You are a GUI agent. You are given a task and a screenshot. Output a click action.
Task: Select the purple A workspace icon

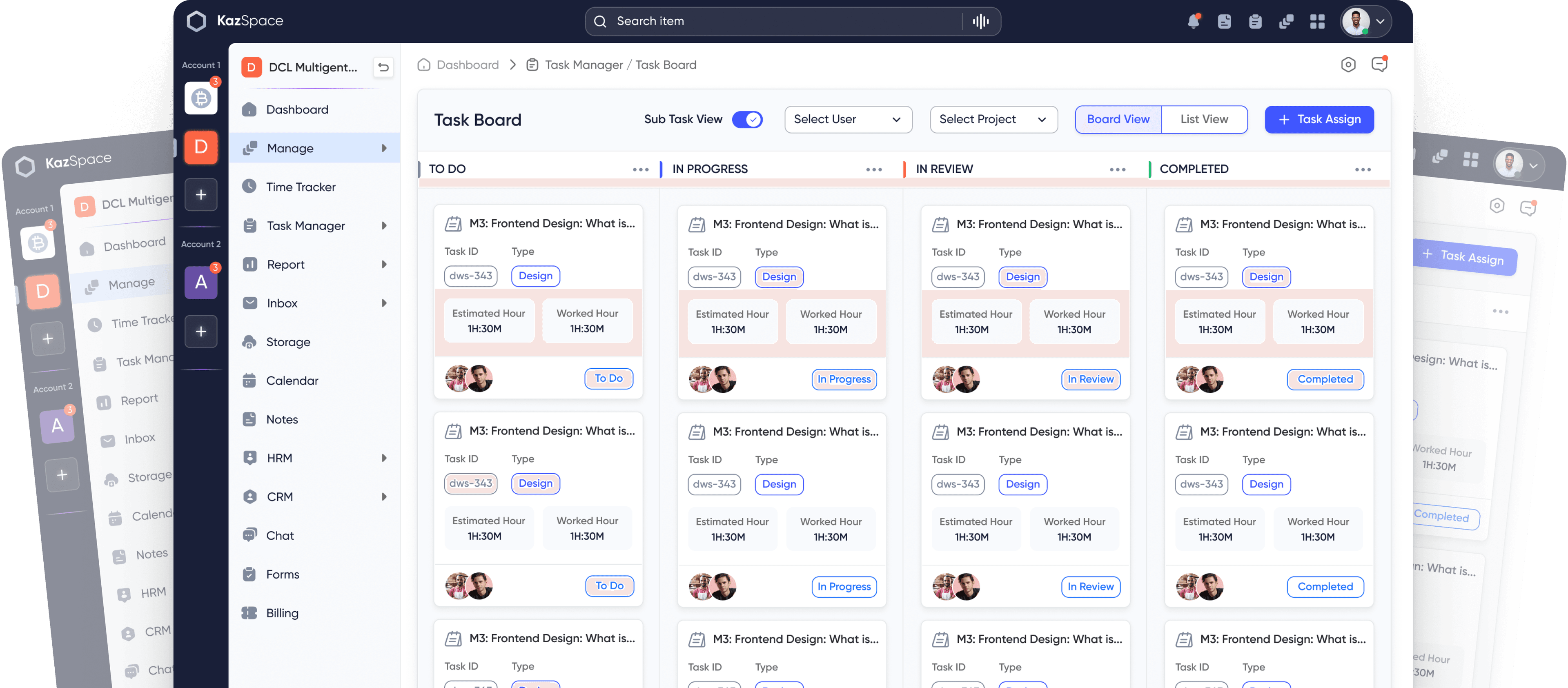[201, 282]
